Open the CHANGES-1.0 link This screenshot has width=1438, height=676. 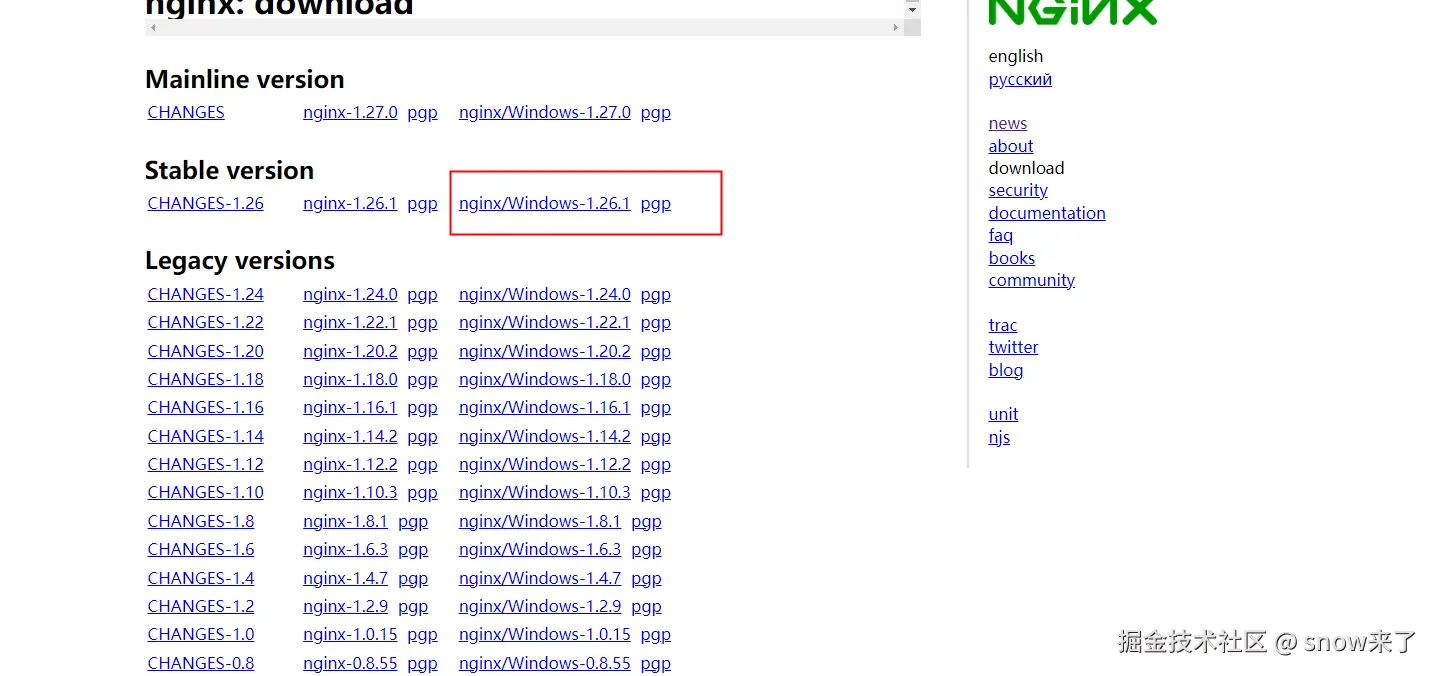201,634
